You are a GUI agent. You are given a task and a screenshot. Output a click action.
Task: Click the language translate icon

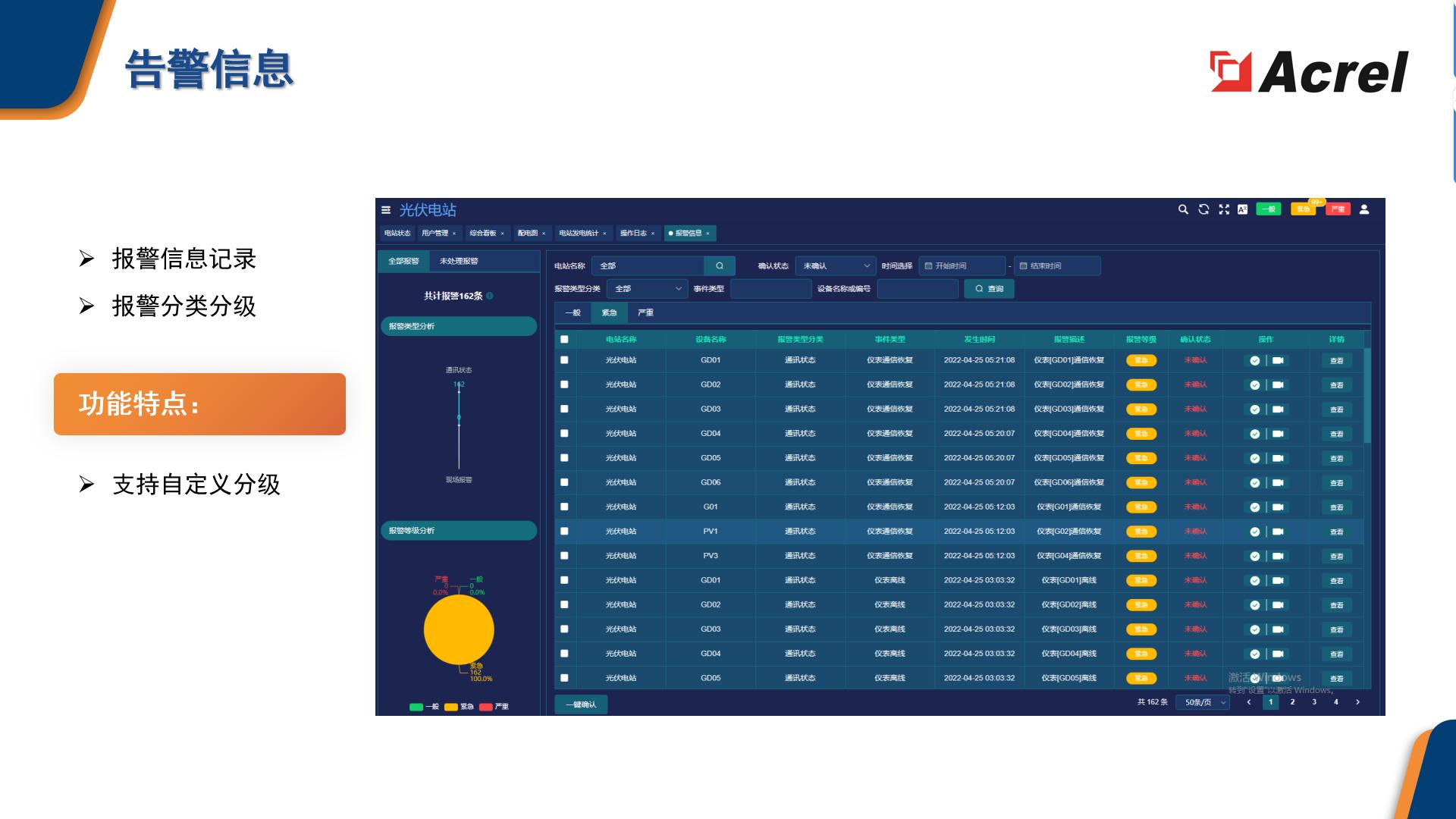click(x=1242, y=209)
